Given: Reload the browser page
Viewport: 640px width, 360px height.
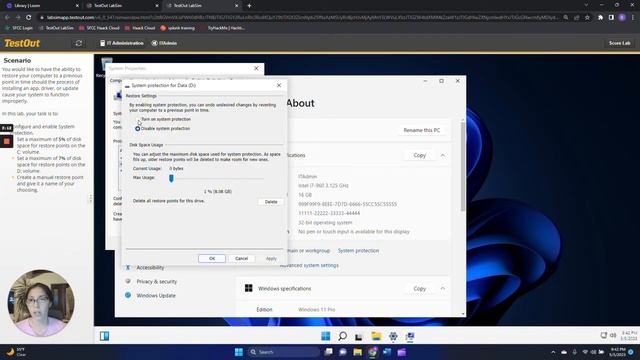Looking at the screenshot, I should click(28, 18).
